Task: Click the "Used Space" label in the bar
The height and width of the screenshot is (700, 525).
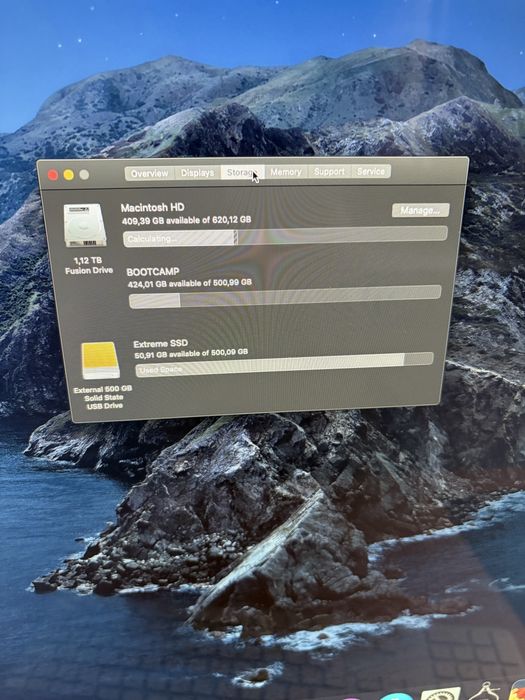Action: click(x=161, y=370)
